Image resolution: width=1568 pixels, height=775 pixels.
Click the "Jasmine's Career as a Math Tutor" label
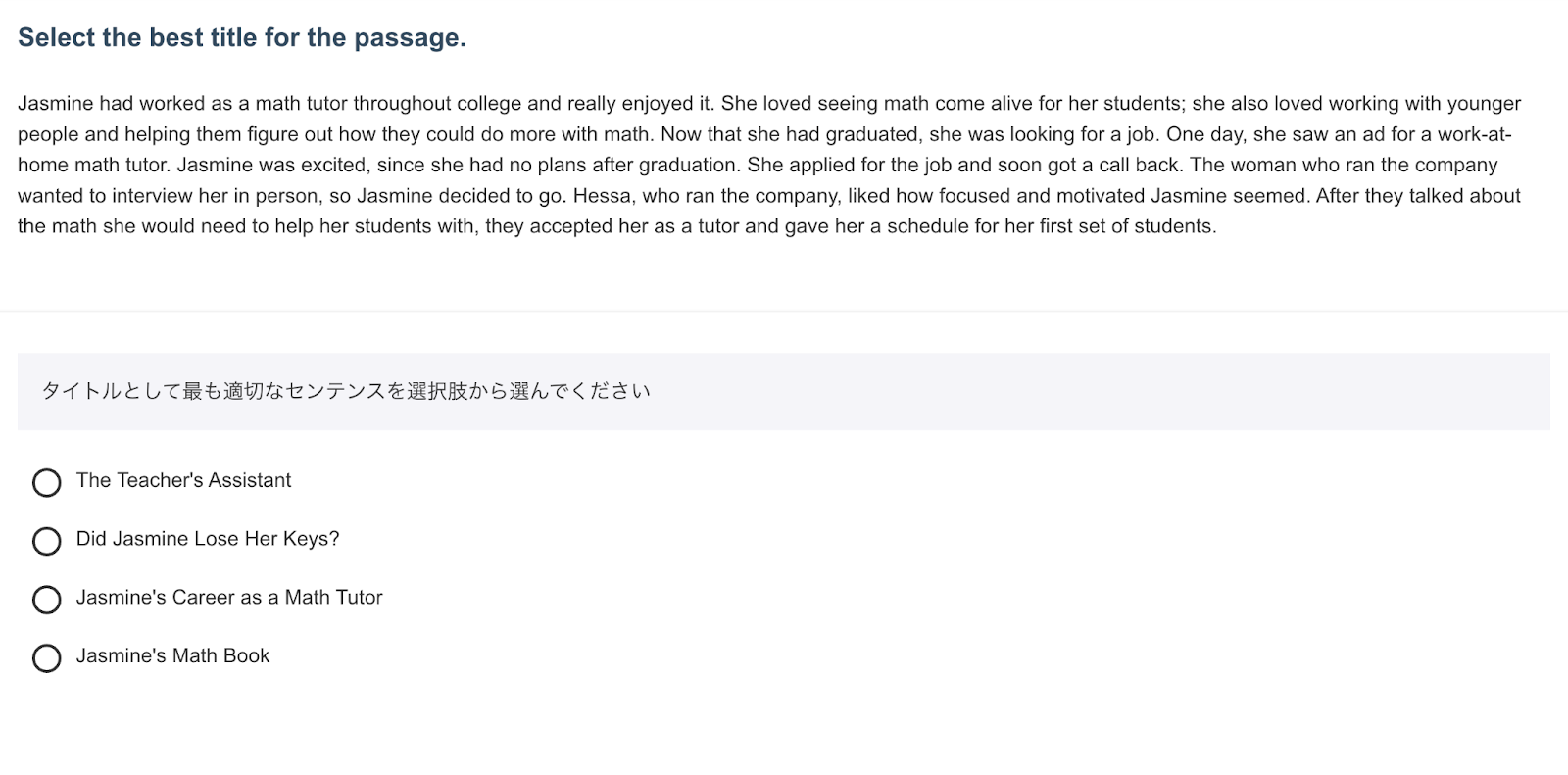pyautogui.click(x=229, y=598)
